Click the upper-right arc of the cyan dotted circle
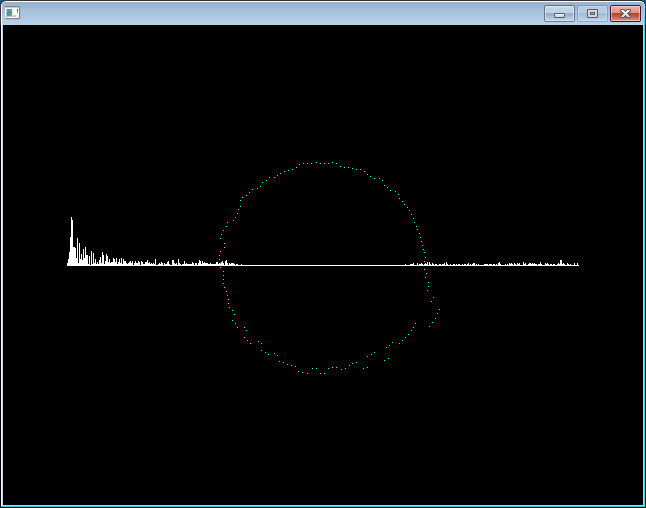Viewport: 646px width, 508px height. [x=397, y=192]
